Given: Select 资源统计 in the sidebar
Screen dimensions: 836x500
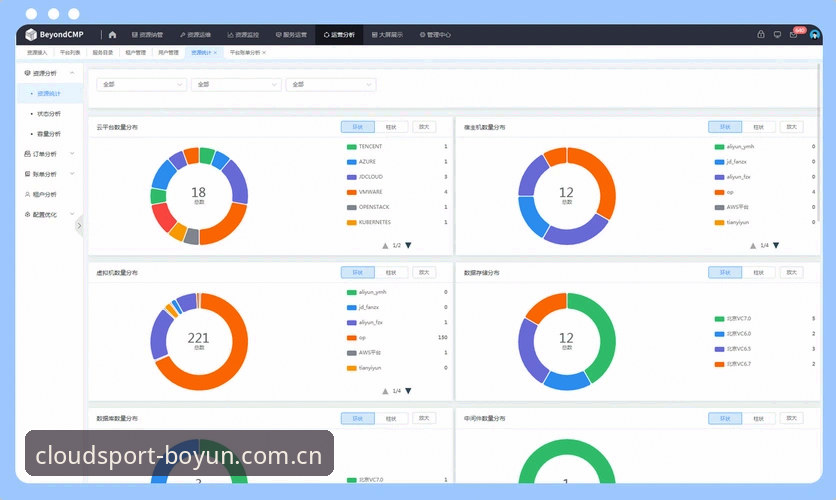Looking at the screenshot, I should click(x=49, y=93).
